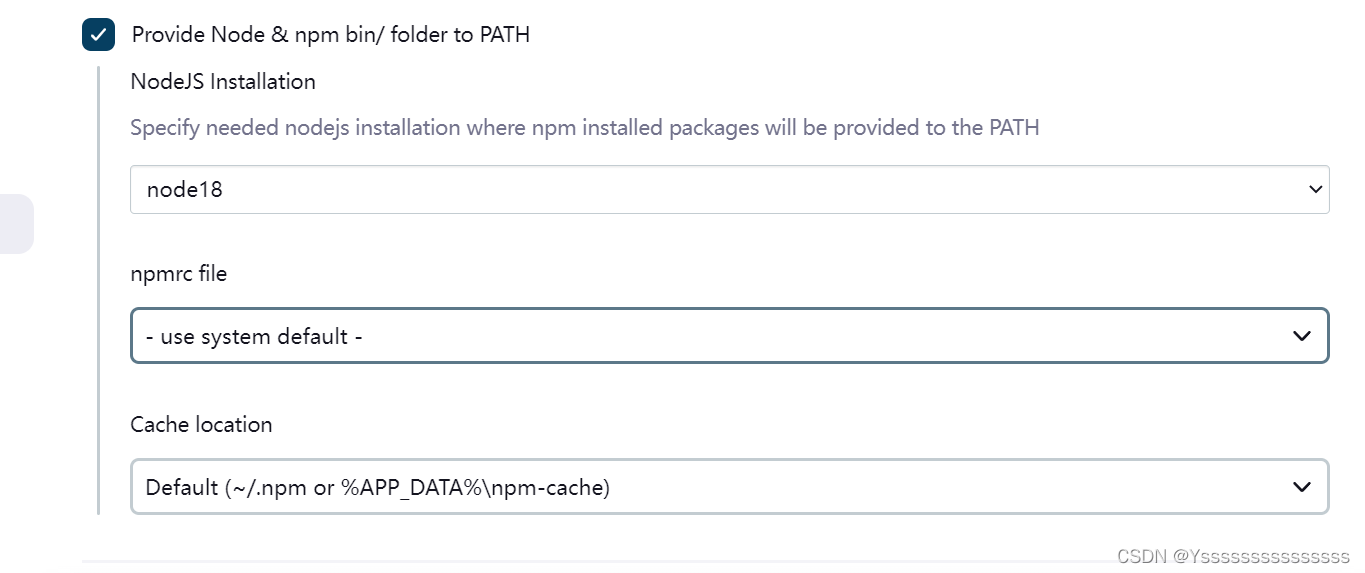Click the vertical indent bar left of the settings
The height and width of the screenshot is (573, 1365).
(98, 290)
